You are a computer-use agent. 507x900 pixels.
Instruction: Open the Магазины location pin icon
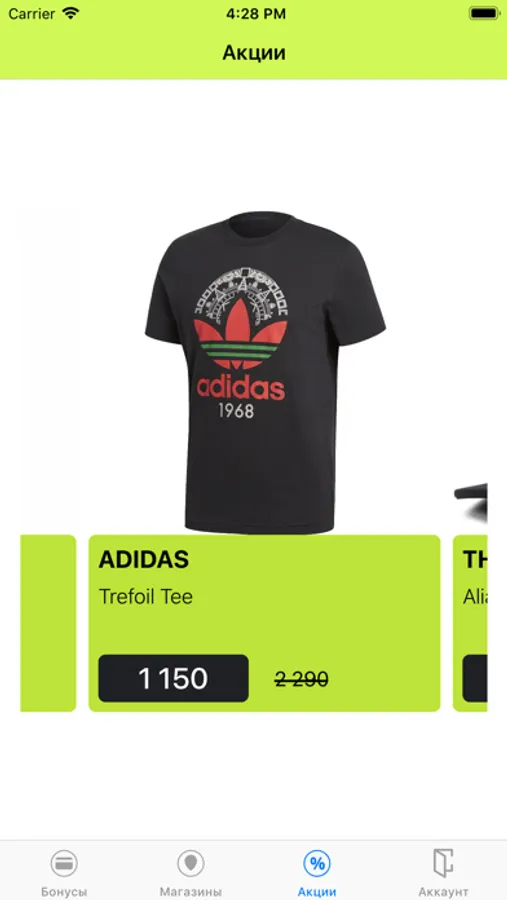click(x=191, y=863)
